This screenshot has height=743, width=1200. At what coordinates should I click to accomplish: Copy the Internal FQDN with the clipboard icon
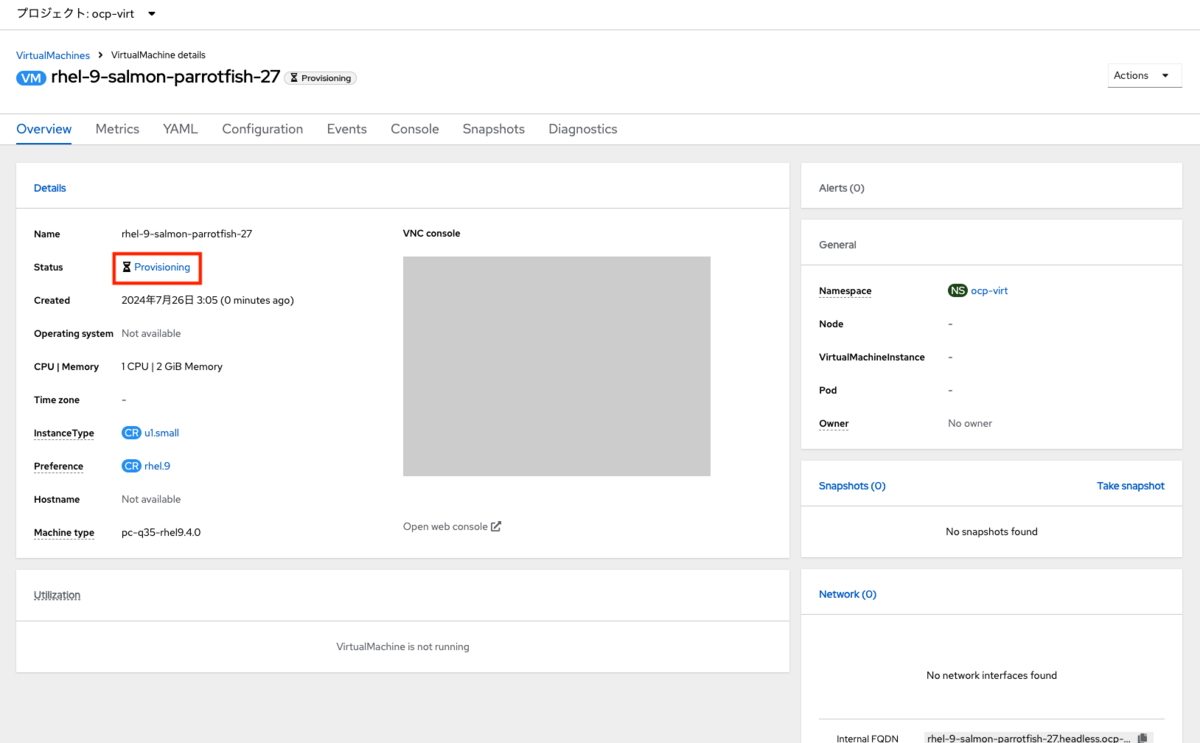tap(1144, 739)
